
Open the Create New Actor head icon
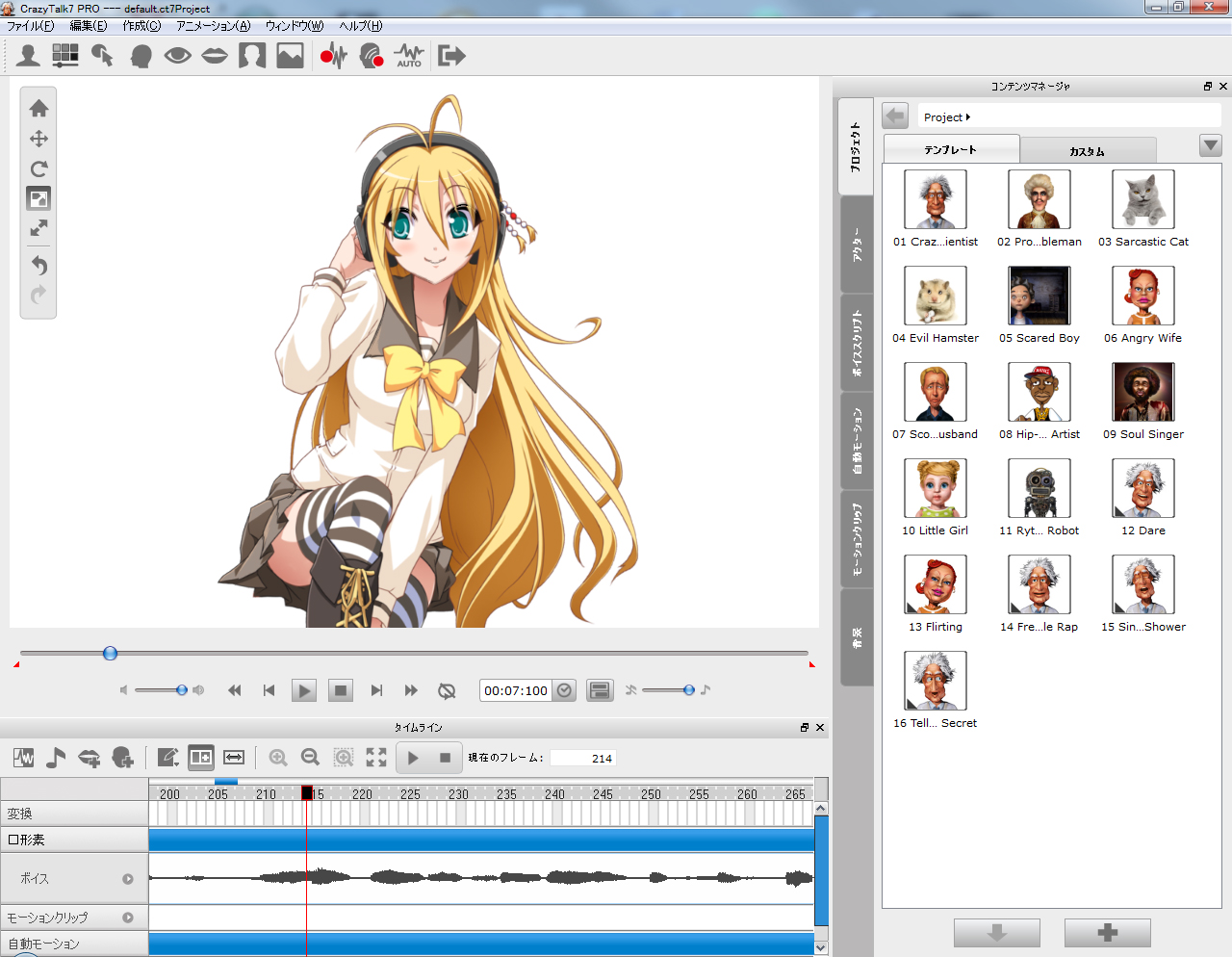click(x=28, y=55)
